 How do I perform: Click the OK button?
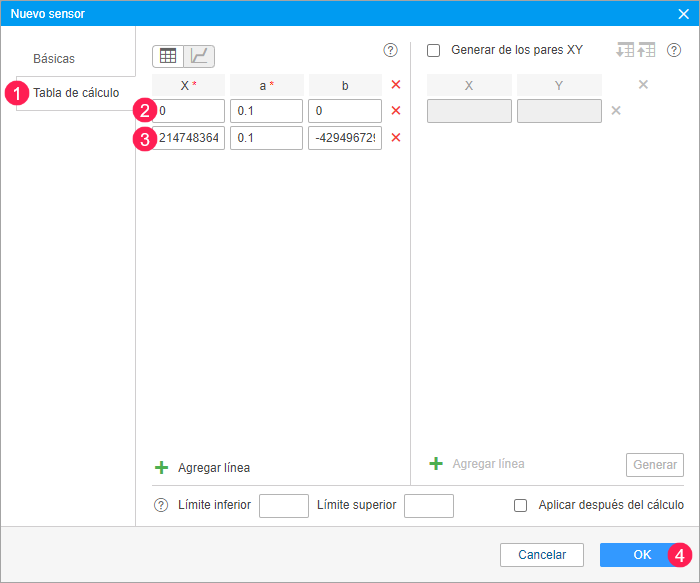point(642,554)
